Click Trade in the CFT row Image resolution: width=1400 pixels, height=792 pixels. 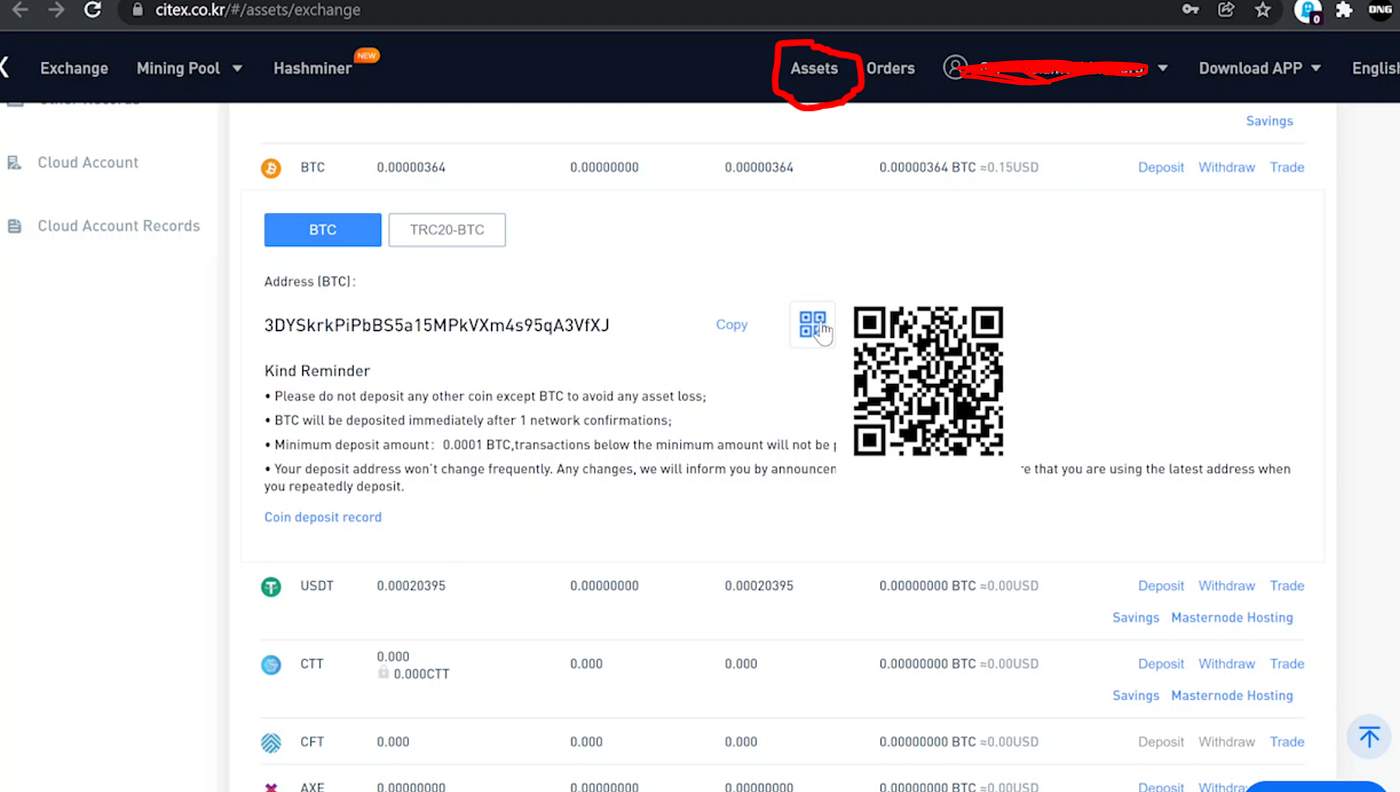tap(1287, 742)
